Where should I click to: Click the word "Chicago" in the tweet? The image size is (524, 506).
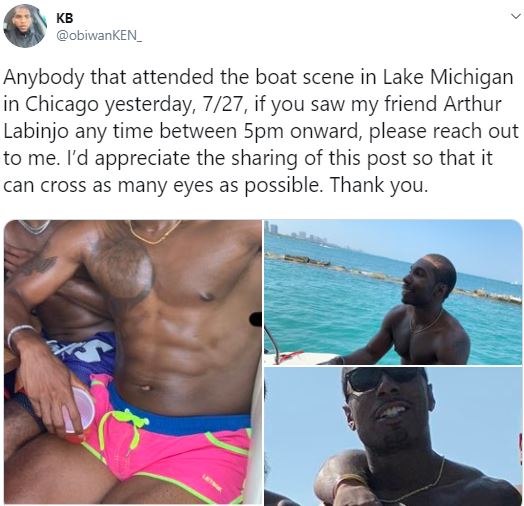pyautogui.click(x=61, y=105)
